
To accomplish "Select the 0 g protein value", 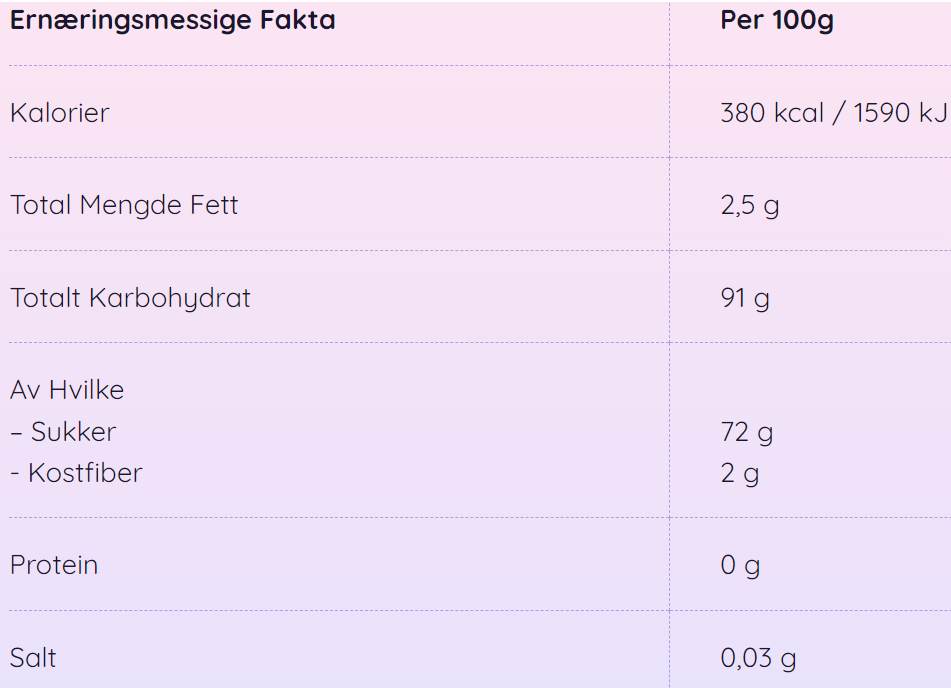I will coord(740,566).
